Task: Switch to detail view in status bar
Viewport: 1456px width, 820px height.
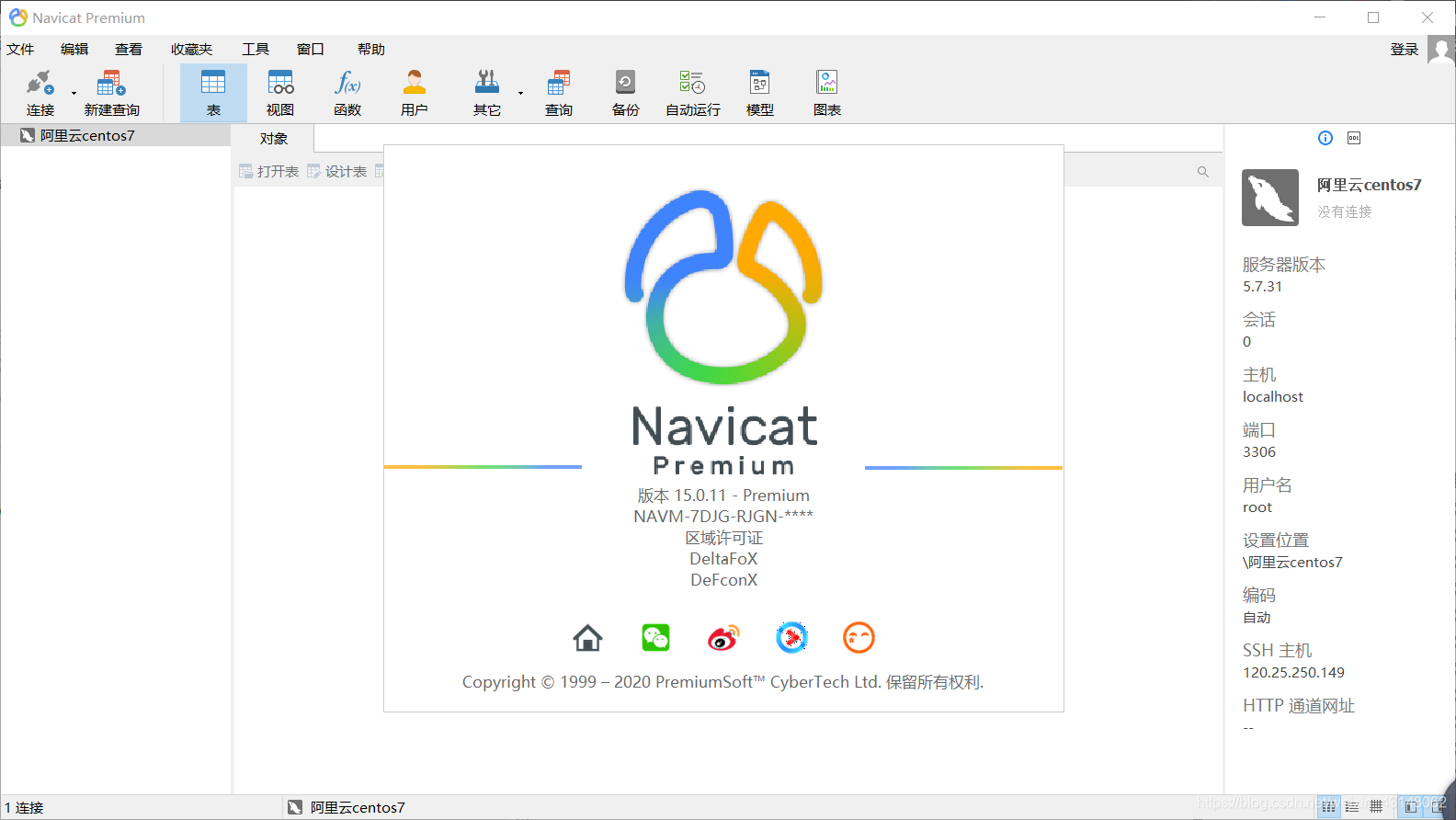Action: [x=1352, y=806]
